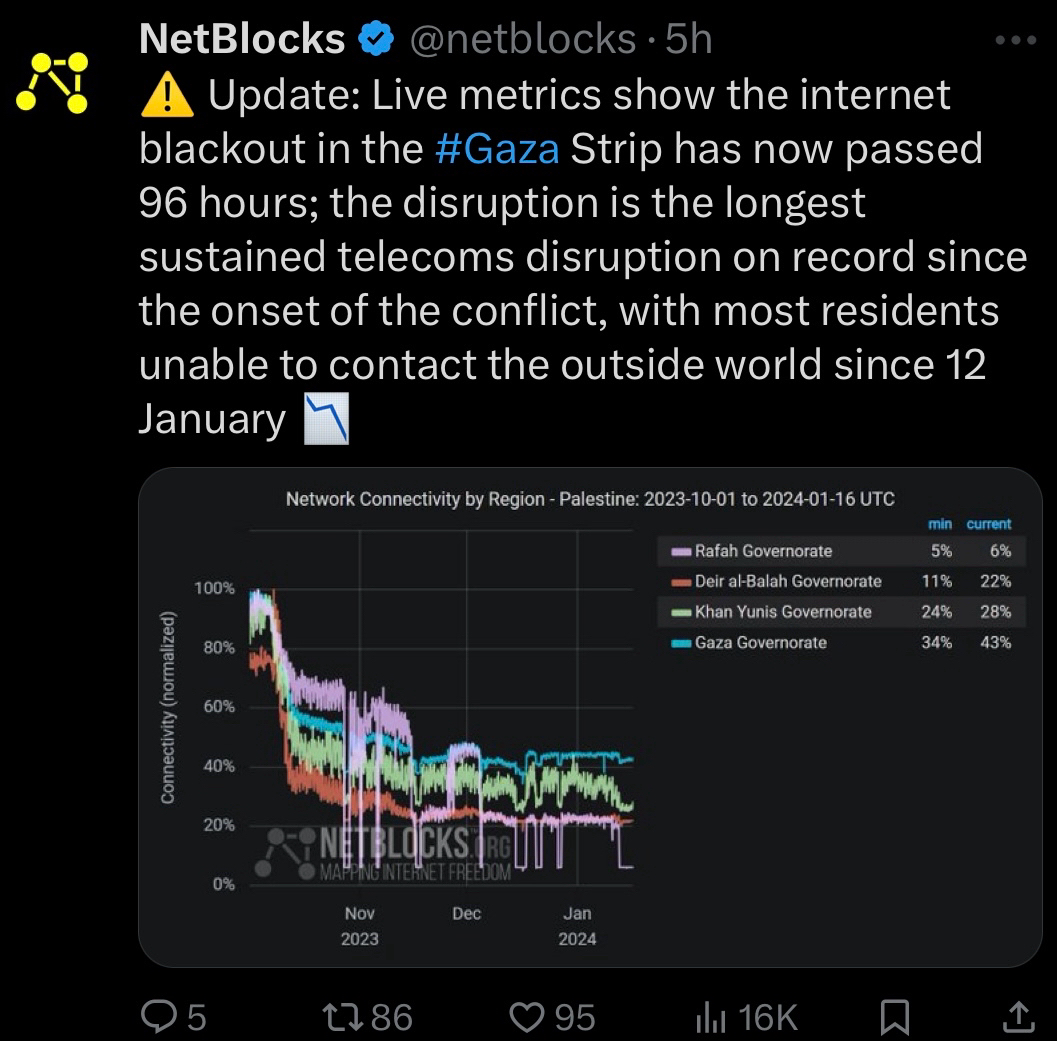Click the Rafah Governorate purple legend swatch

point(683,551)
